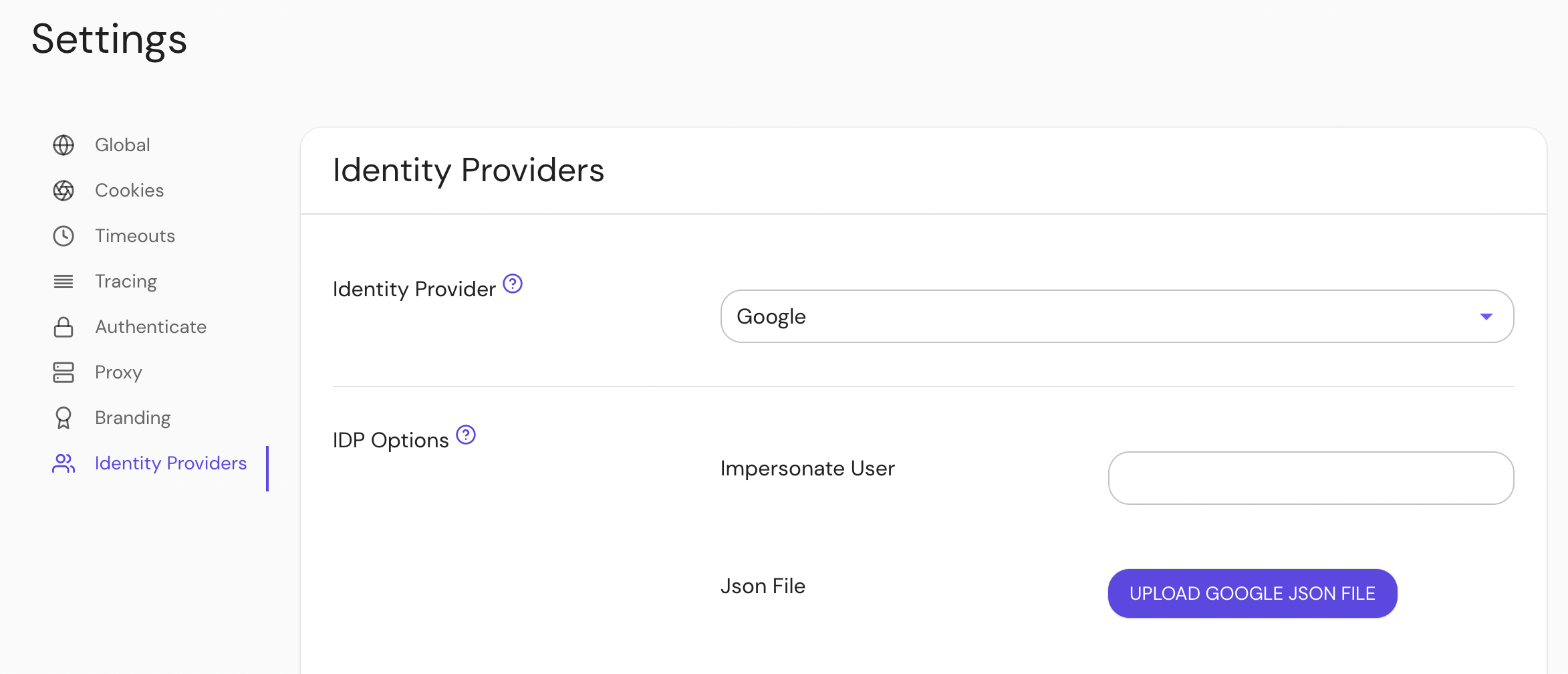Navigate to the Proxy settings section
Image resolution: width=1568 pixels, height=674 pixels.
point(118,372)
